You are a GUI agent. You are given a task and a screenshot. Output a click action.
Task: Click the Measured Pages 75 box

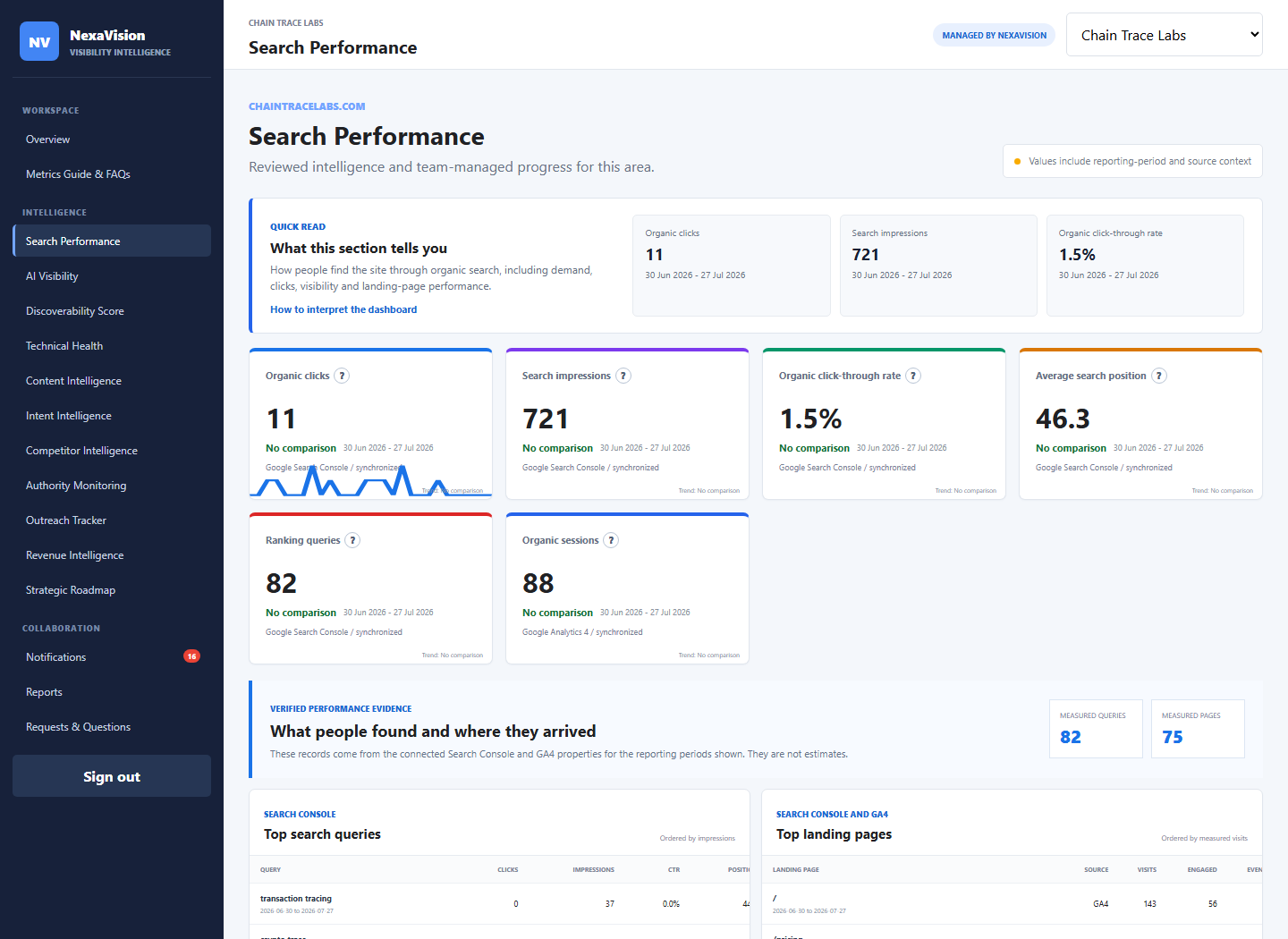coord(1198,729)
